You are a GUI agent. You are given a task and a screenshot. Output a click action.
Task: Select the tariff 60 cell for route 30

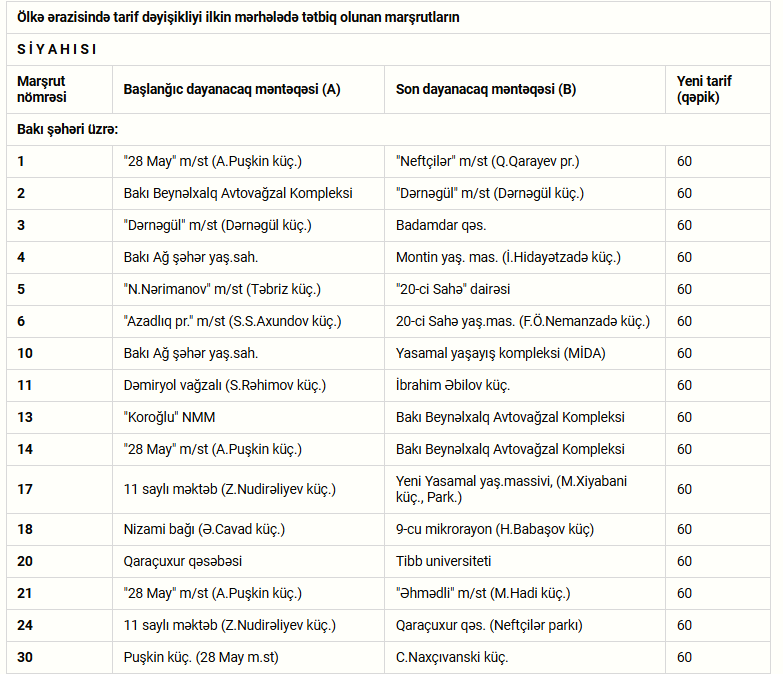[x=718, y=657]
